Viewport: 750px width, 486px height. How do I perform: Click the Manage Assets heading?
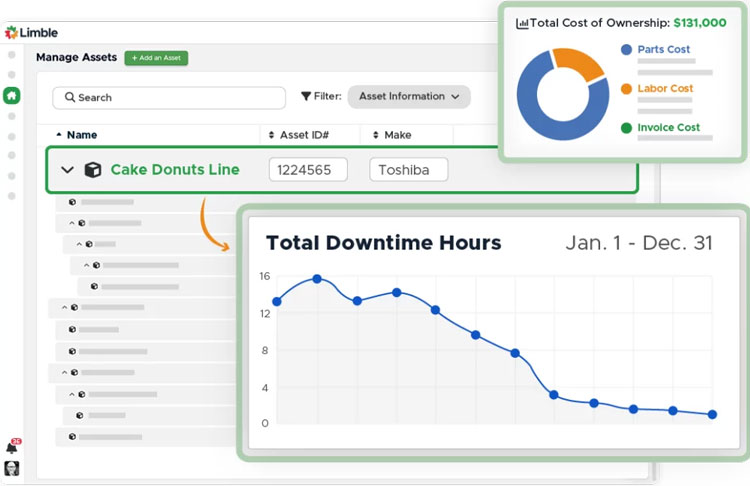(x=77, y=57)
